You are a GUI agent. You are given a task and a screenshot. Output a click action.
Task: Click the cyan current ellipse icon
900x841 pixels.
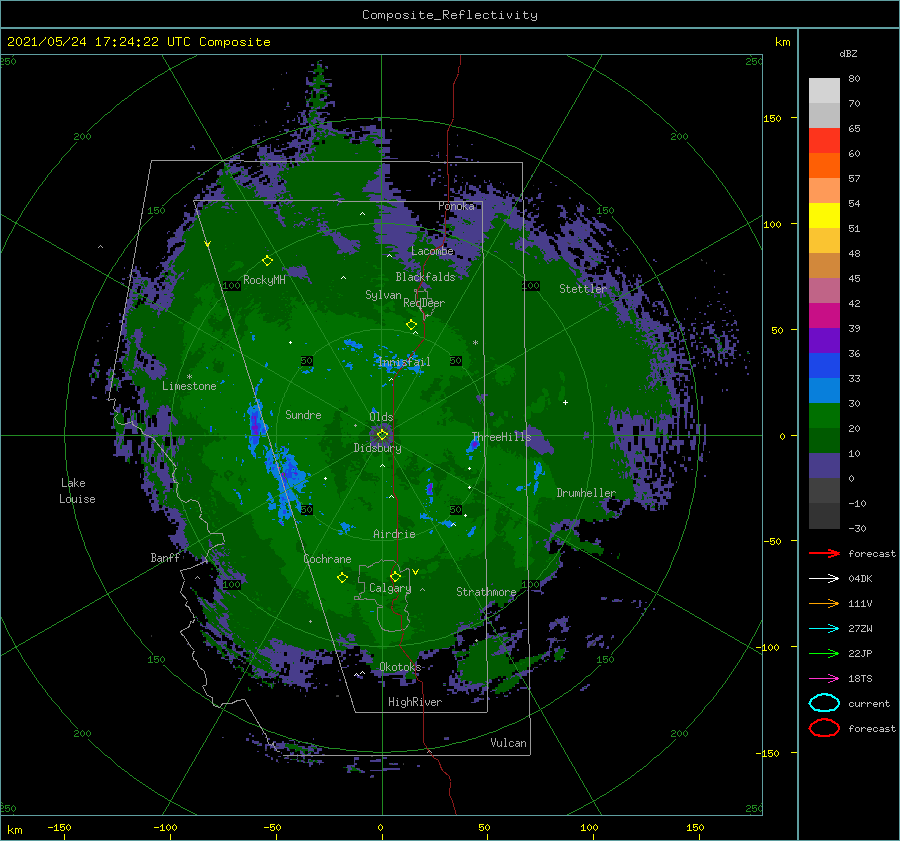[824, 703]
